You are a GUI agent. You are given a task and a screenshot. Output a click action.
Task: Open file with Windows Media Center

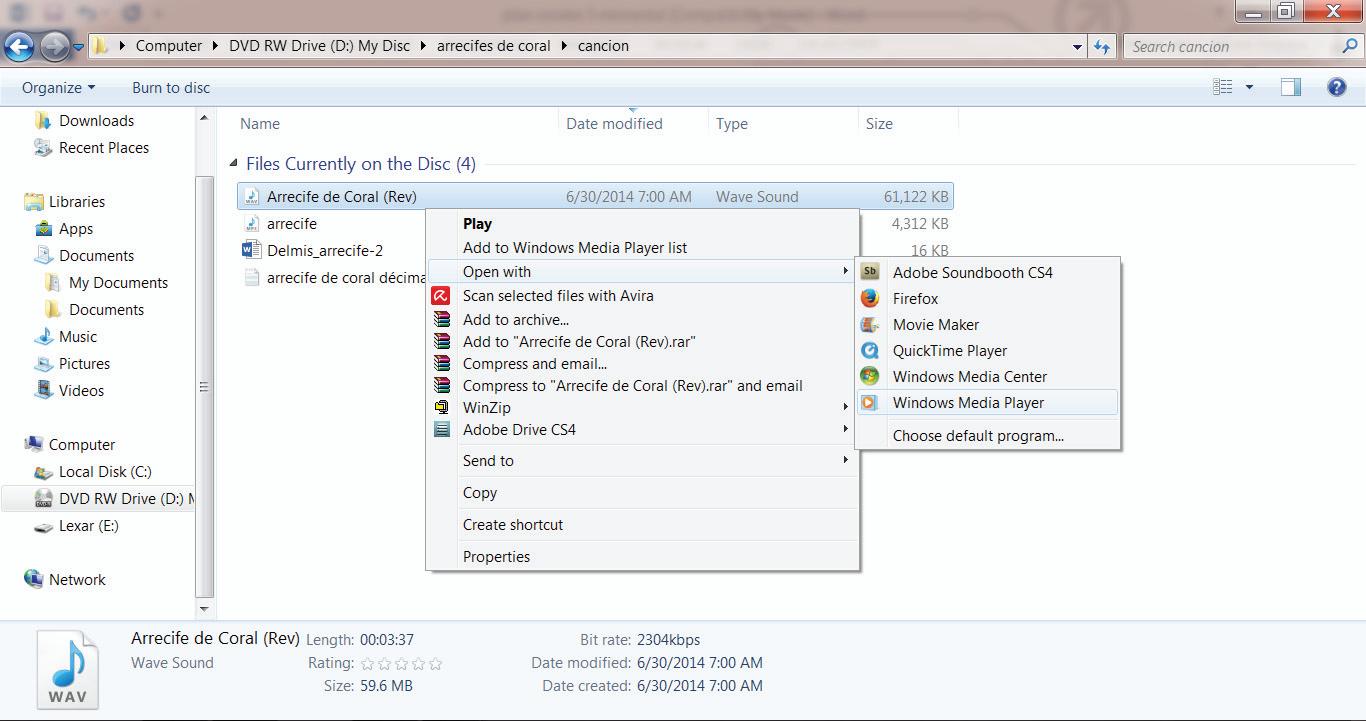(x=988, y=377)
